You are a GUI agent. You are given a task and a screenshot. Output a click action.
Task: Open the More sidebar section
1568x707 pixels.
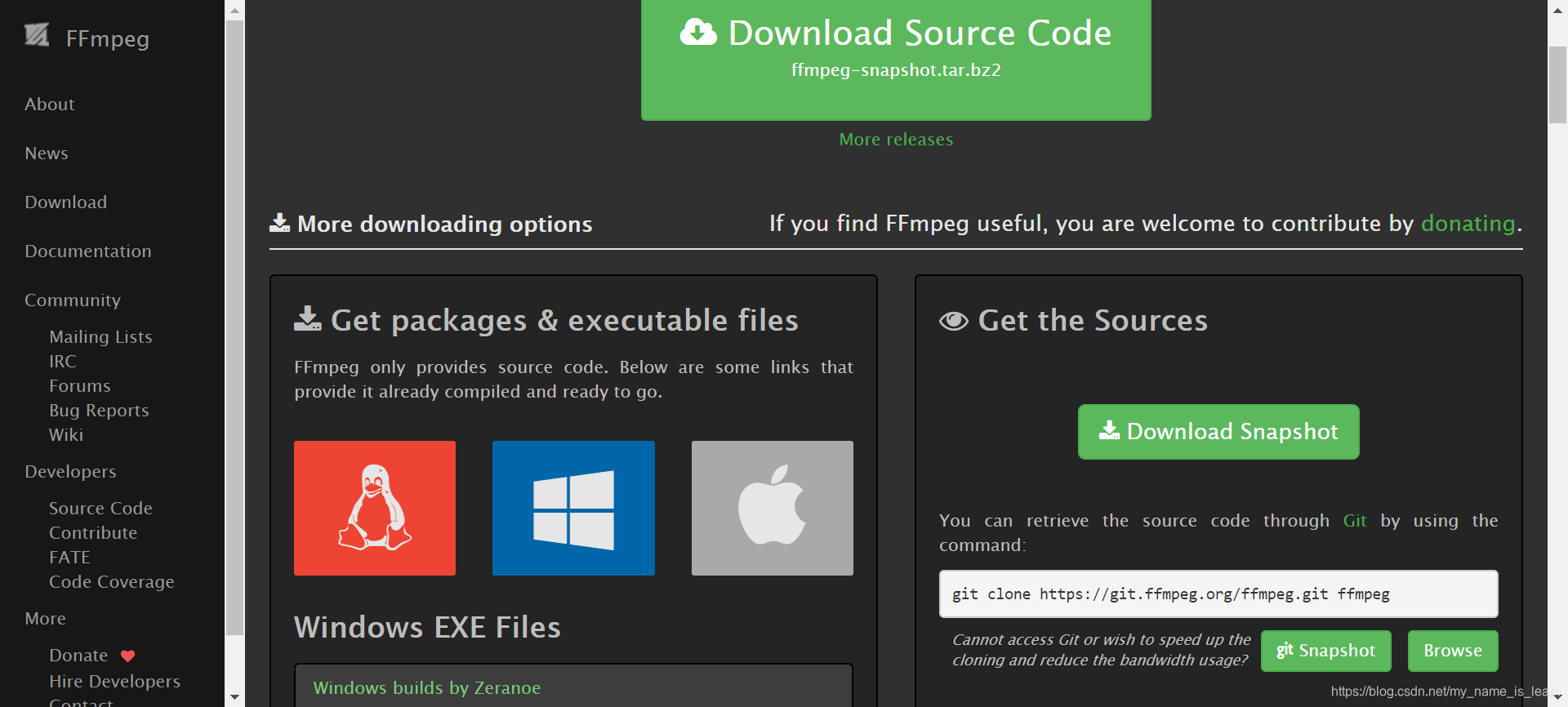(x=46, y=619)
